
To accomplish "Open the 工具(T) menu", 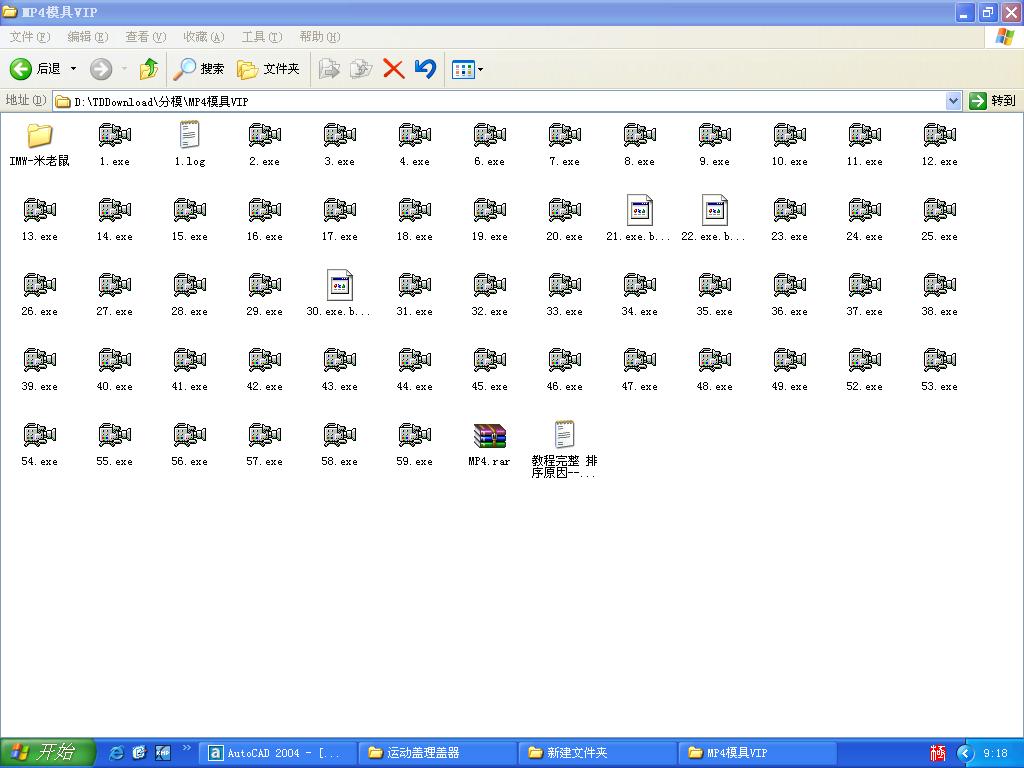I will [x=262, y=37].
